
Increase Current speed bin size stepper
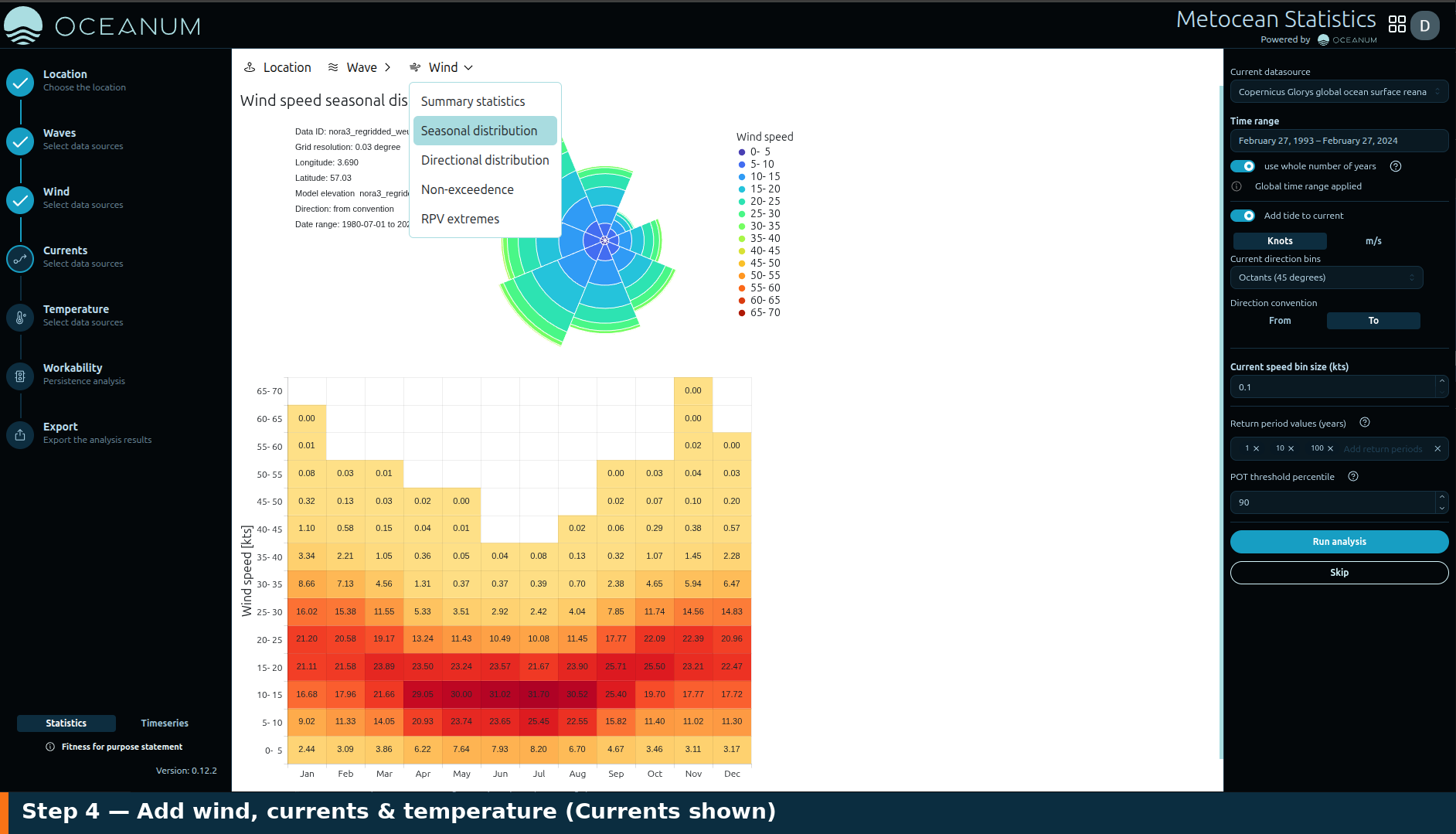1442,381
